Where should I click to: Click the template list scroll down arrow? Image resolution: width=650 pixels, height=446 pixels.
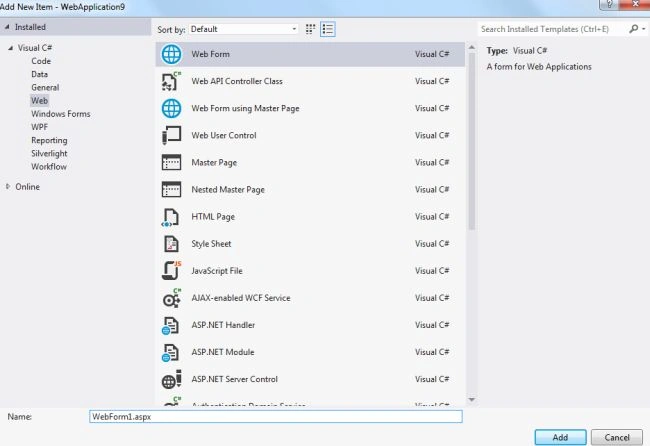tap(472, 400)
